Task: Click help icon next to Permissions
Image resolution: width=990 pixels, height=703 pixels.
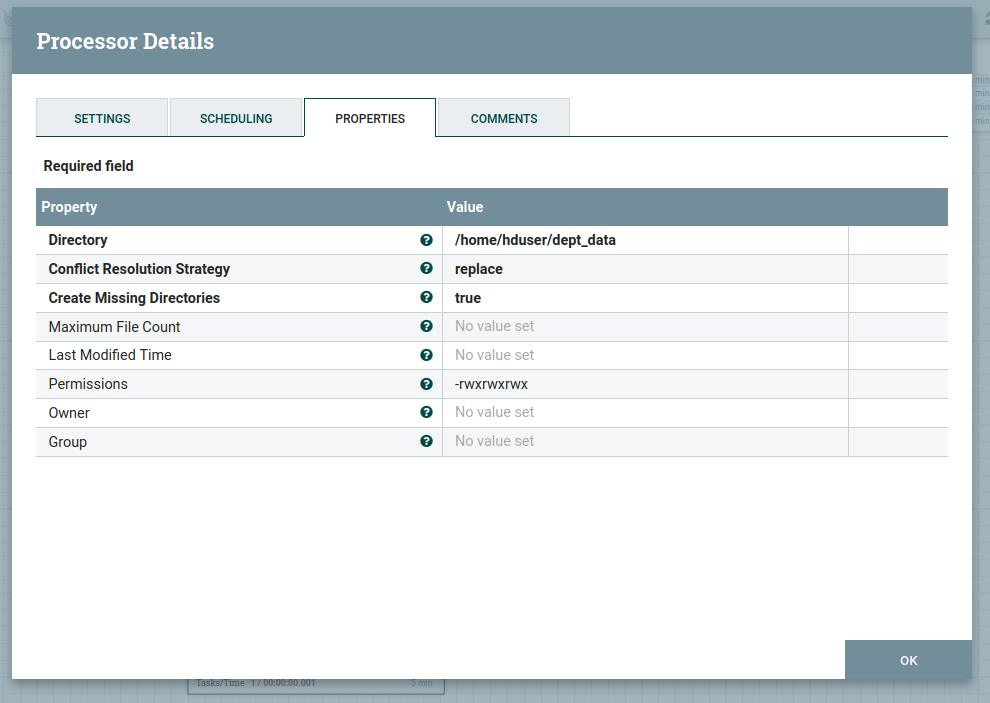Action: (427, 384)
